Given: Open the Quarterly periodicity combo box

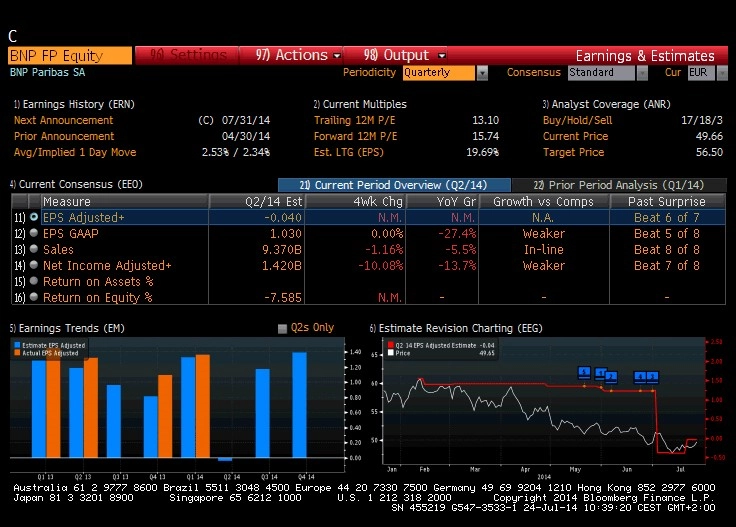Looking at the screenshot, I should pyautogui.click(x=439, y=73).
